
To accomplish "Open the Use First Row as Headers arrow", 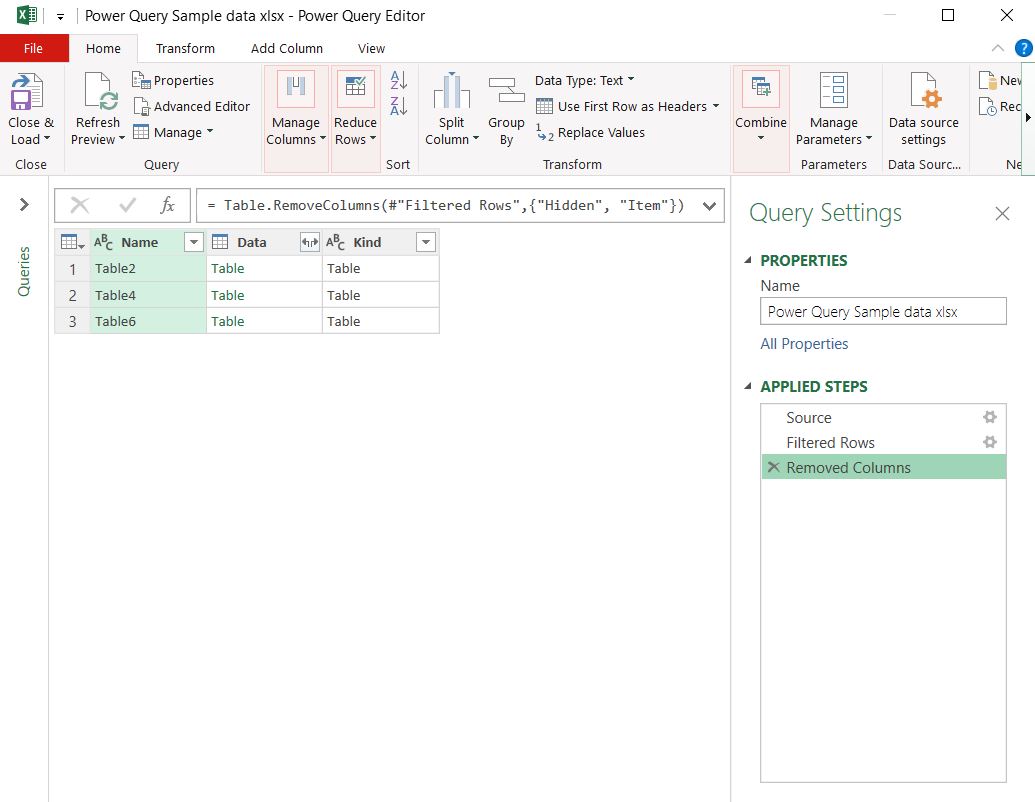I will (716, 106).
